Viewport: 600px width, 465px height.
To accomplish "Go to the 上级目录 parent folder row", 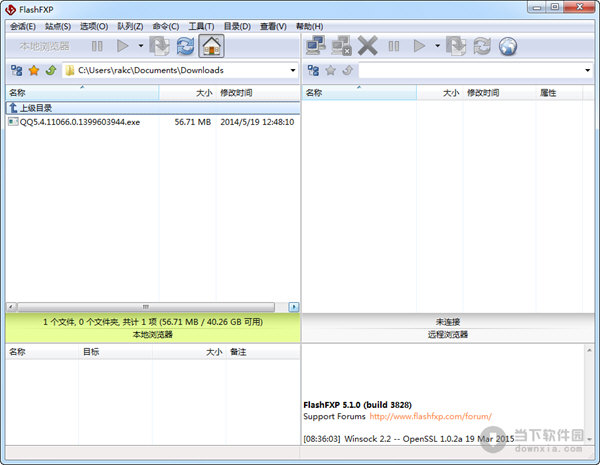I will 153,108.
